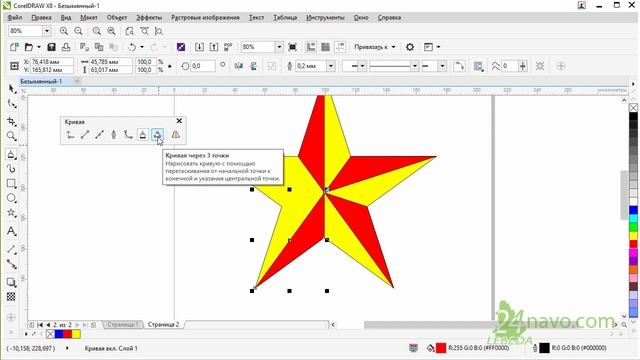
Task: Open the start arrowhead dropdown
Action: (362, 66)
